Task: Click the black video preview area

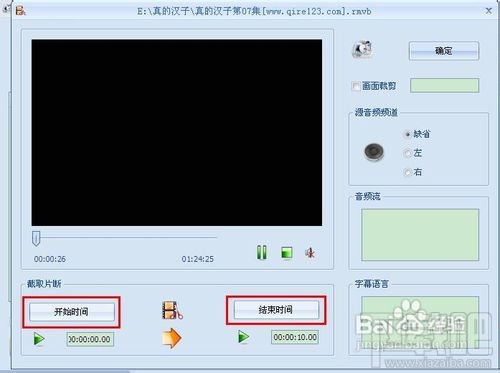Action: pyautogui.click(x=177, y=133)
